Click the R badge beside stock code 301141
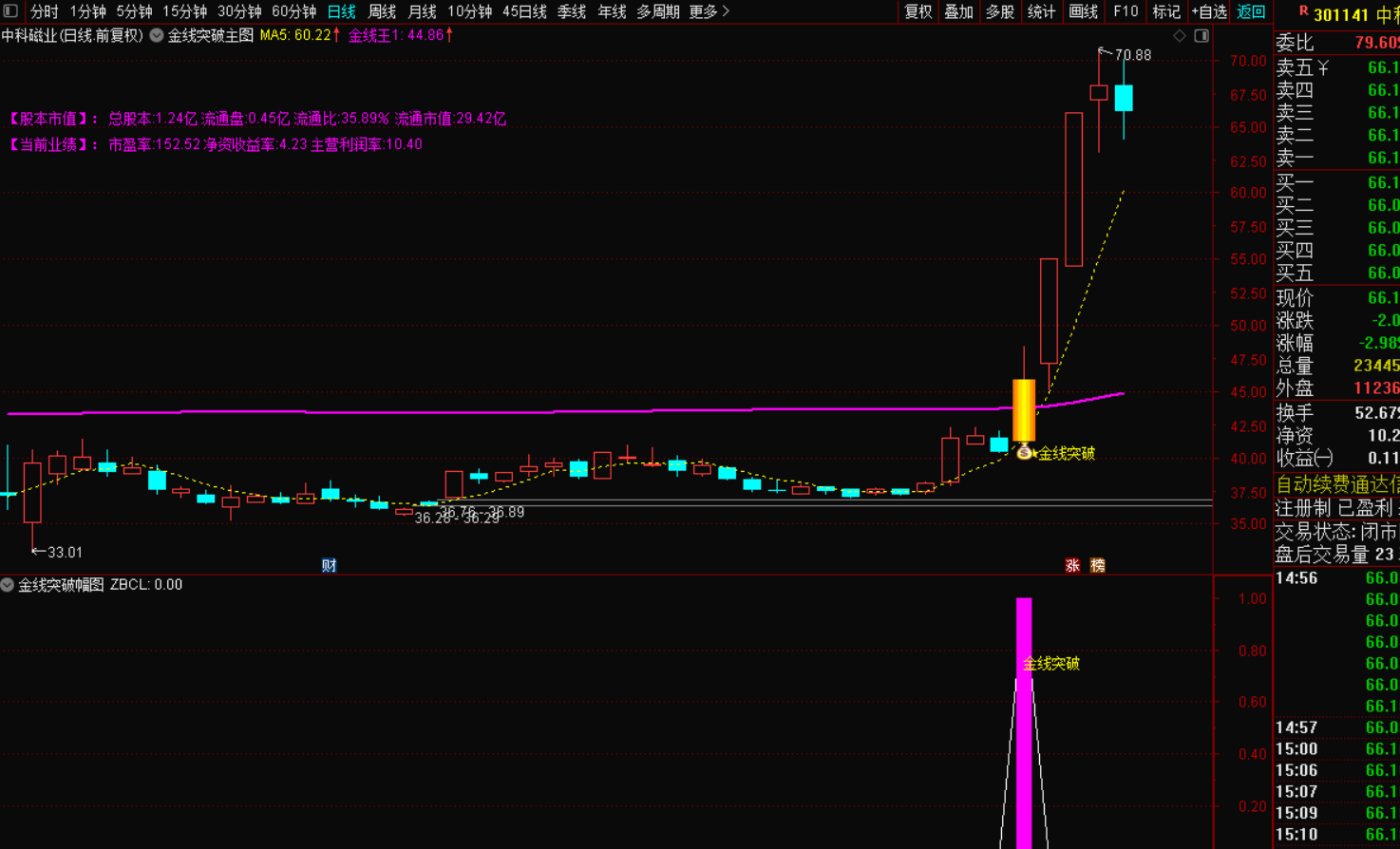This screenshot has height=849, width=1400. click(1303, 11)
